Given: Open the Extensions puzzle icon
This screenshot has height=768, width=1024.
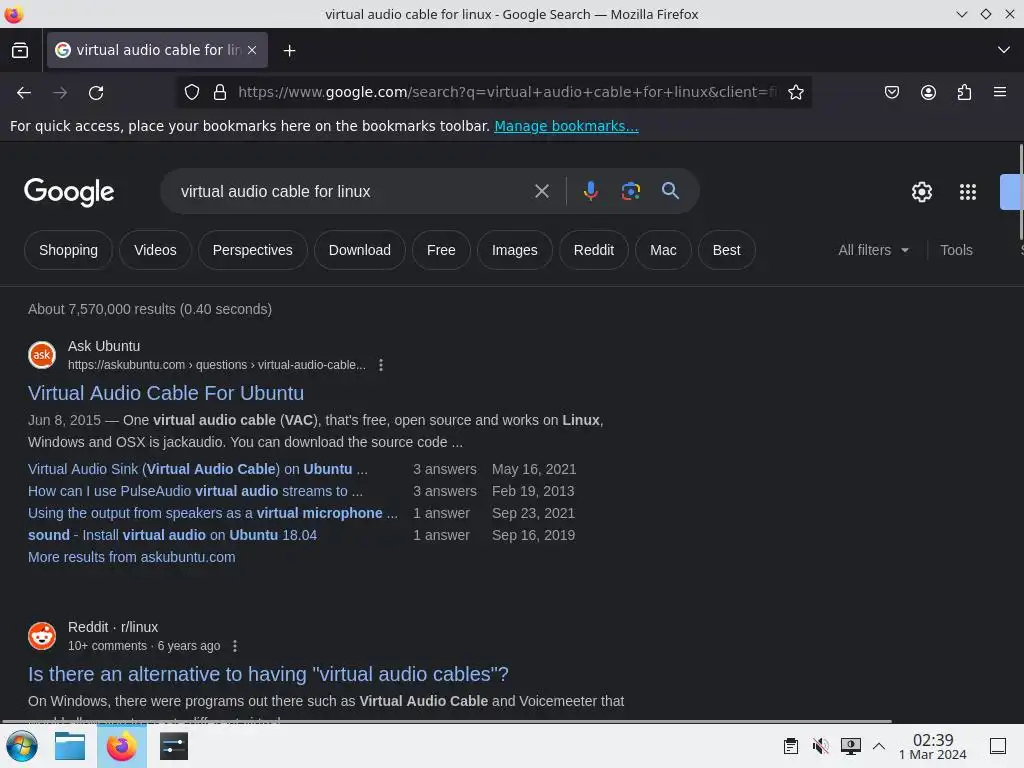Looking at the screenshot, I should 964,93.
